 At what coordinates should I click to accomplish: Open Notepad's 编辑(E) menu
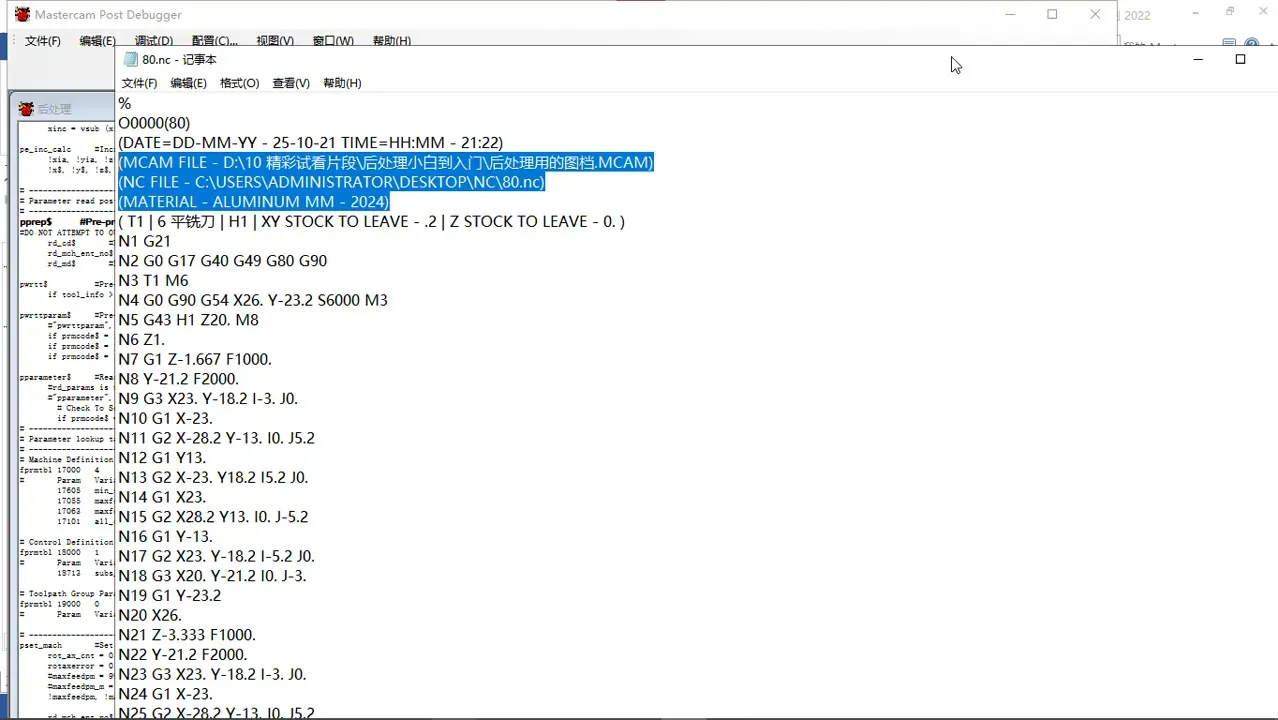(x=188, y=83)
